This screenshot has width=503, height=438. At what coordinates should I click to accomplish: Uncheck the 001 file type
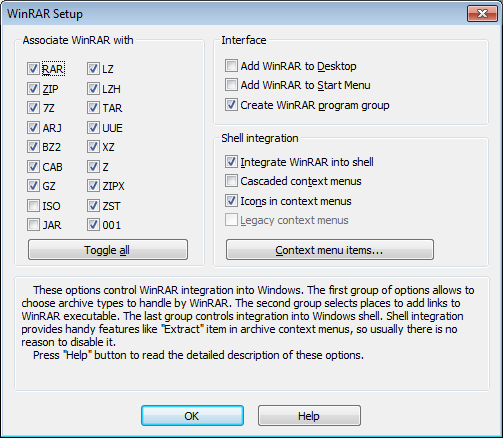tap(93, 225)
